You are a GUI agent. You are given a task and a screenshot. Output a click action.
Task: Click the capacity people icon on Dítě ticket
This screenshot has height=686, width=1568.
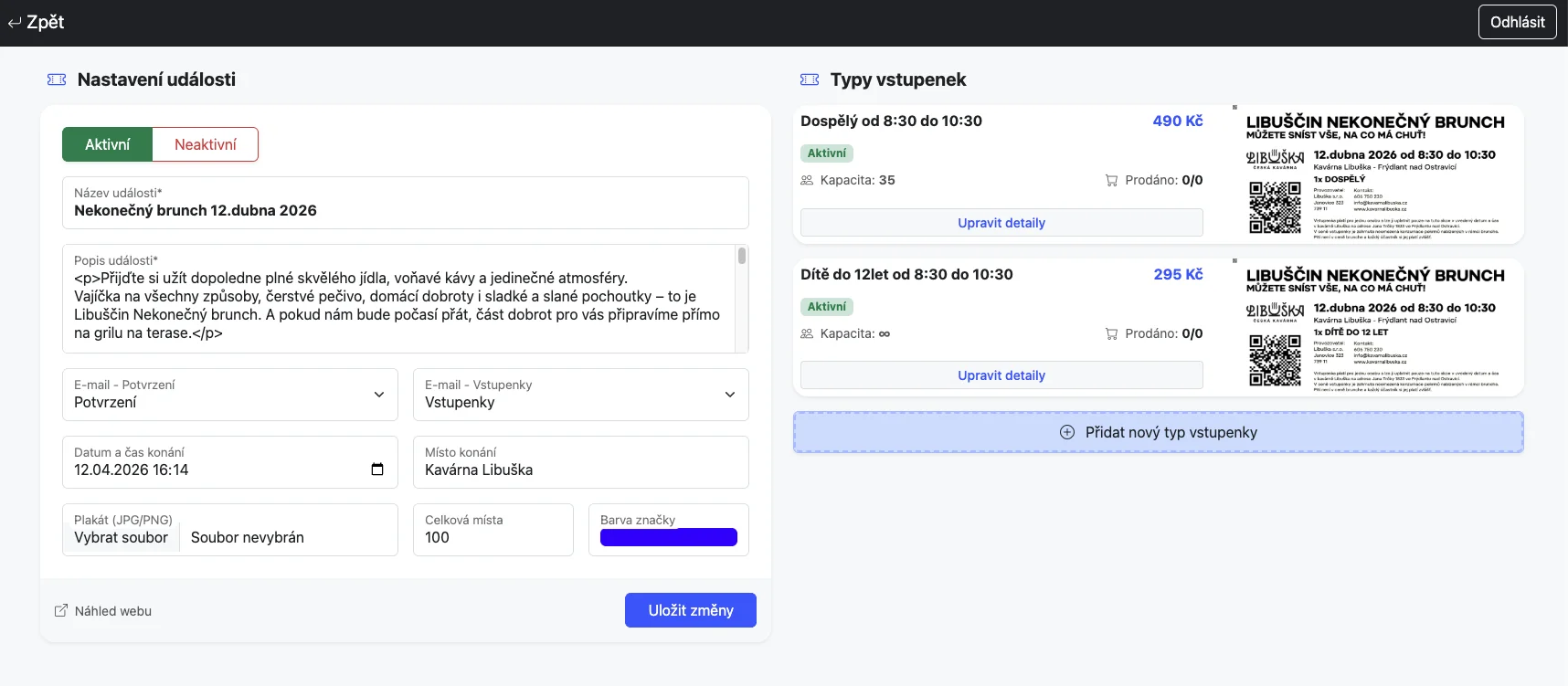(807, 333)
